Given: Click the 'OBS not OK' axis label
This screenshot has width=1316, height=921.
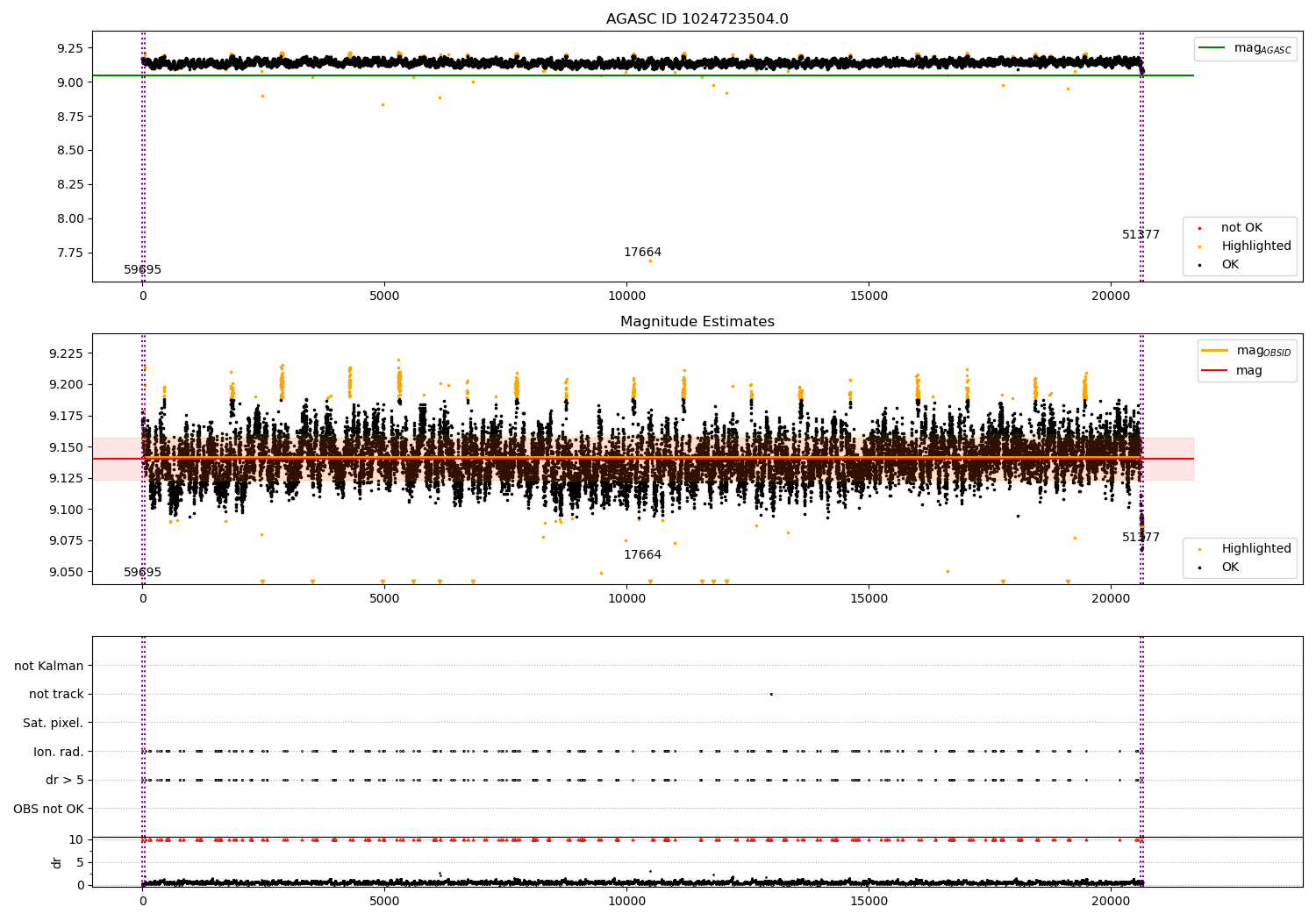Looking at the screenshot, I should coord(48,809).
